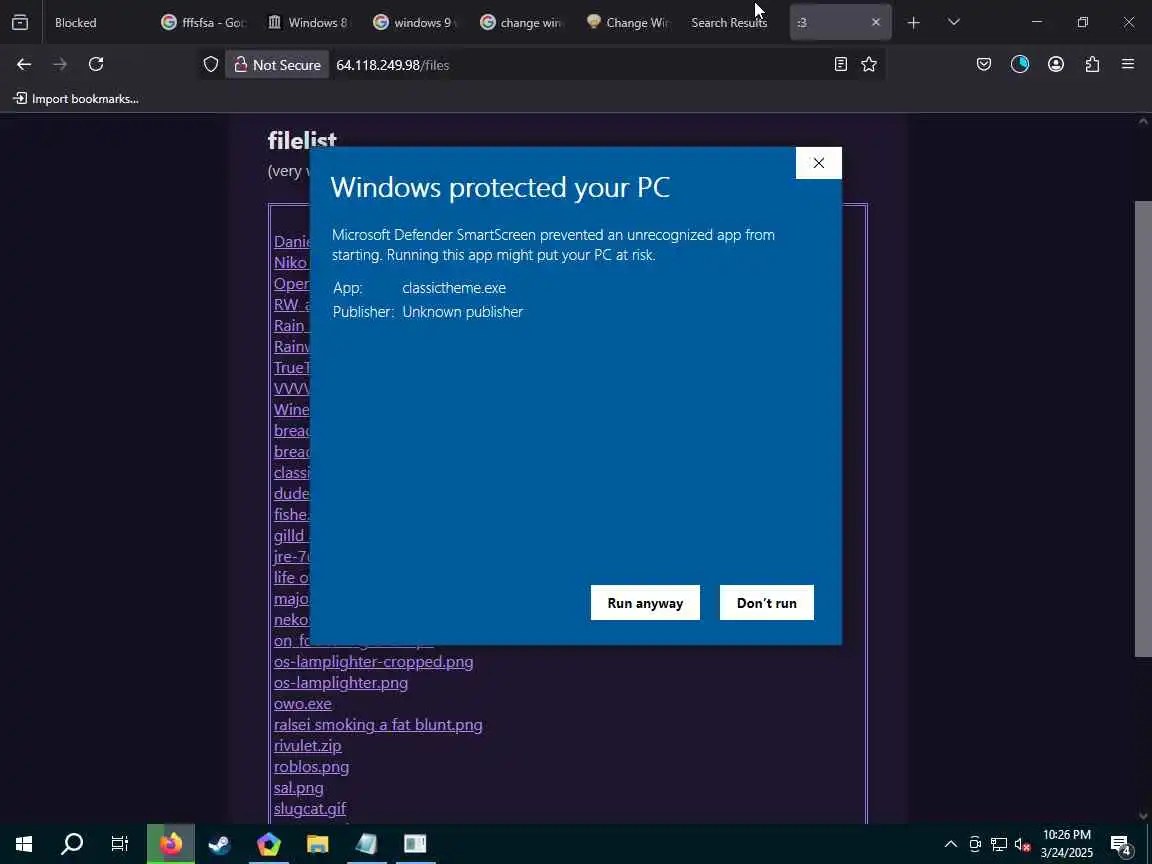Click the muted volume tray icon

tap(1022, 844)
